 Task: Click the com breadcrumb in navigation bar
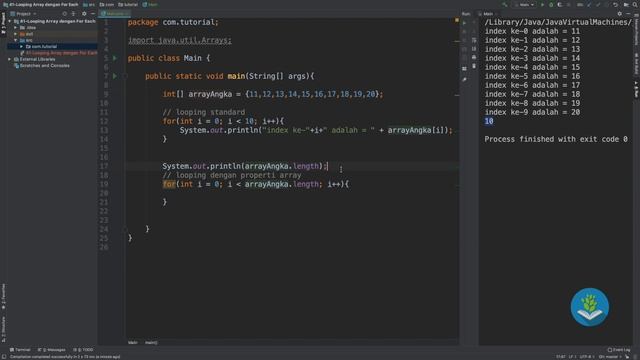tap(107, 4)
